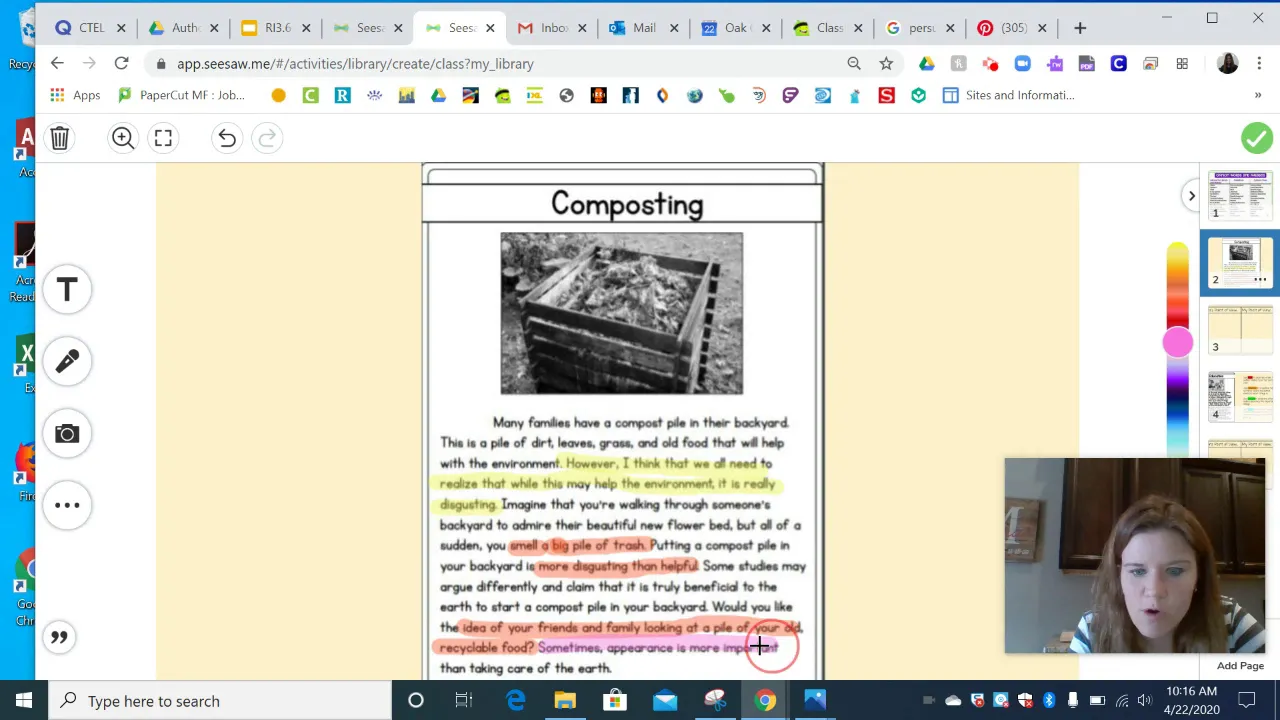Image resolution: width=1280 pixels, height=720 pixels.
Task: Pick yellow at top of color bar
Action: point(1178,252)
